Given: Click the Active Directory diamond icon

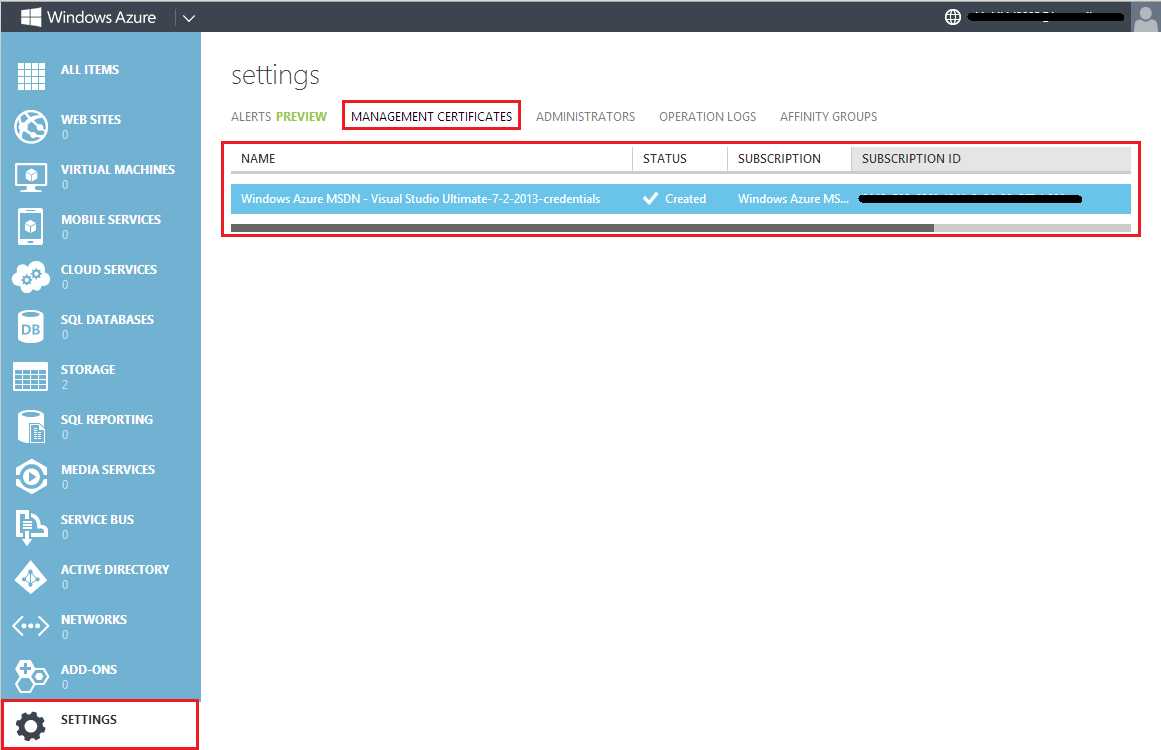Looking at the screenshot, I should [30, 577].
